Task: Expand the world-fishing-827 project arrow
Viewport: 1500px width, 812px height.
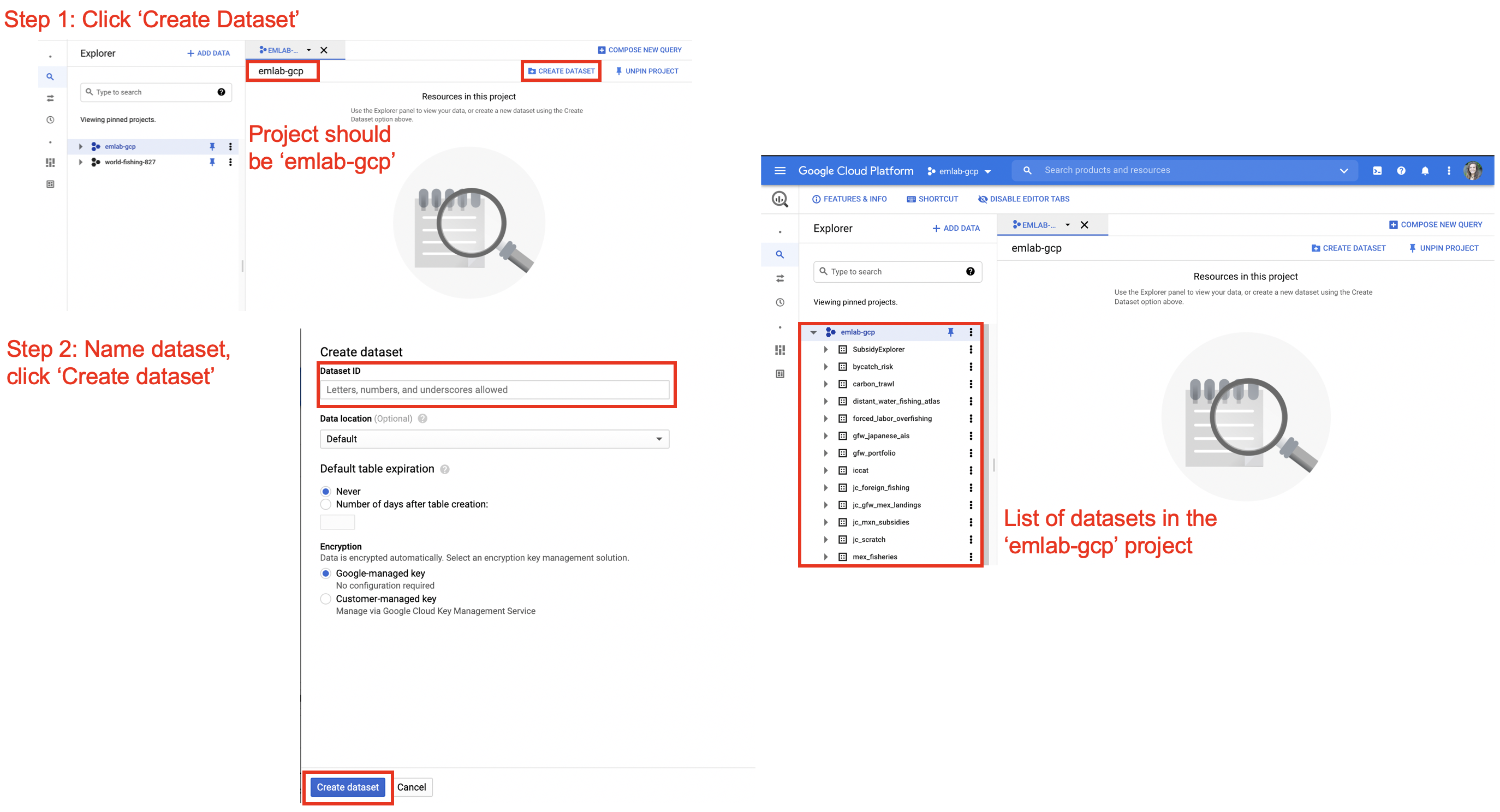Action: click(x=80, y=163)
